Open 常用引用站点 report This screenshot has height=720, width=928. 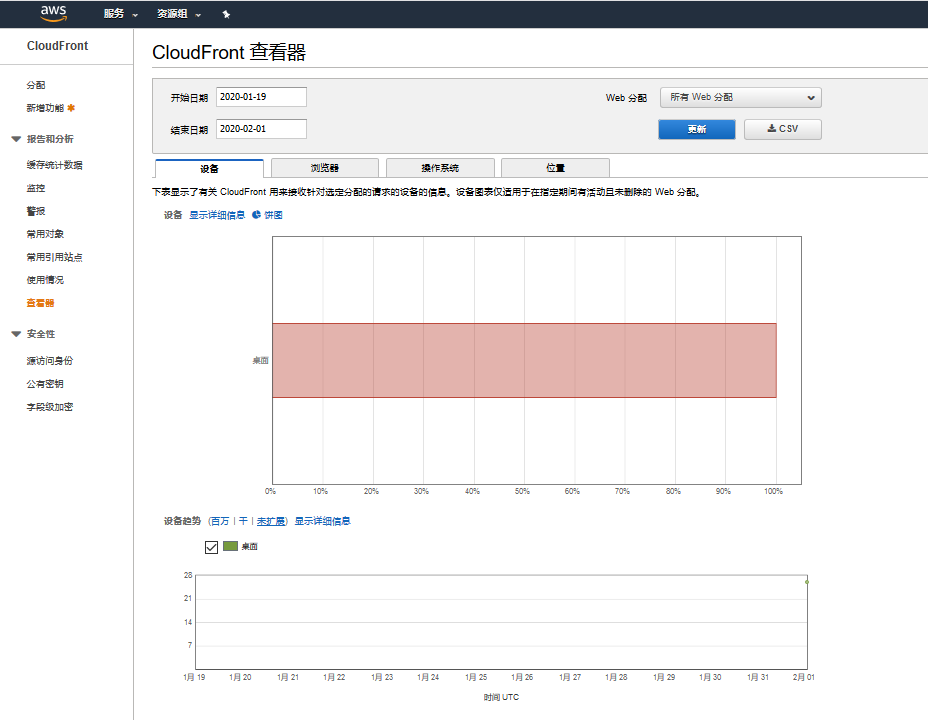[x=54, y=257]
